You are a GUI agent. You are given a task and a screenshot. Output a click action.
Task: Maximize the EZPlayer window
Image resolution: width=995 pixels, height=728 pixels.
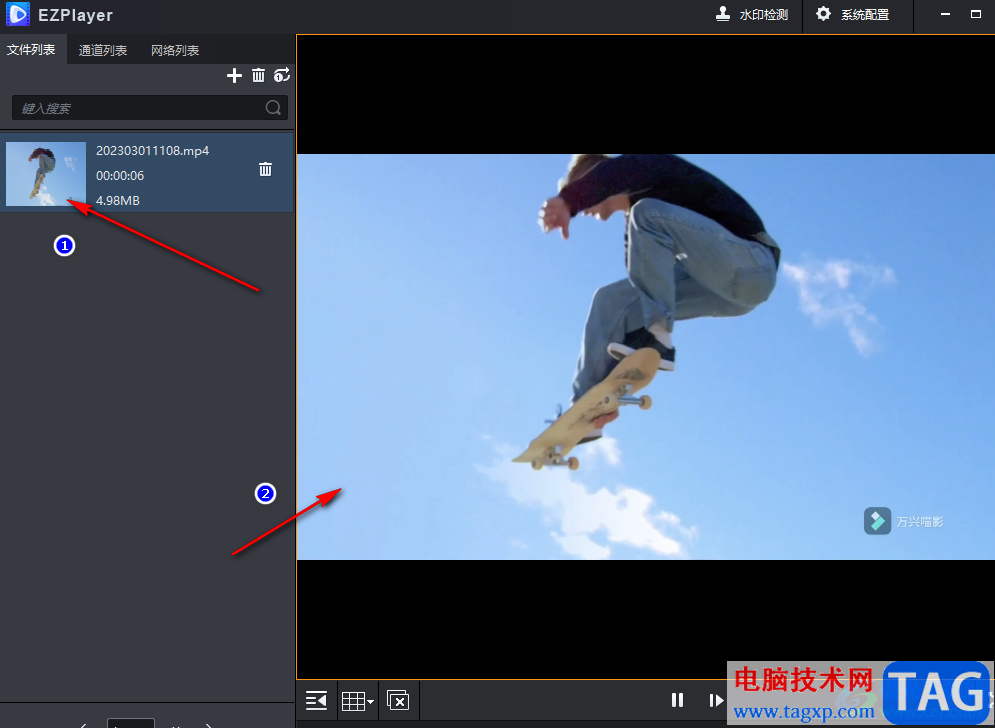coord(976,14)
